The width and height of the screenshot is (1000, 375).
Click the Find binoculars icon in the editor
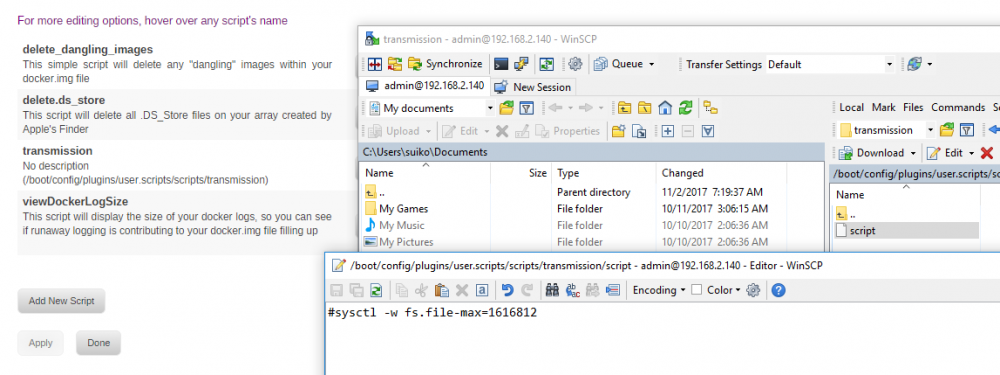553,290
